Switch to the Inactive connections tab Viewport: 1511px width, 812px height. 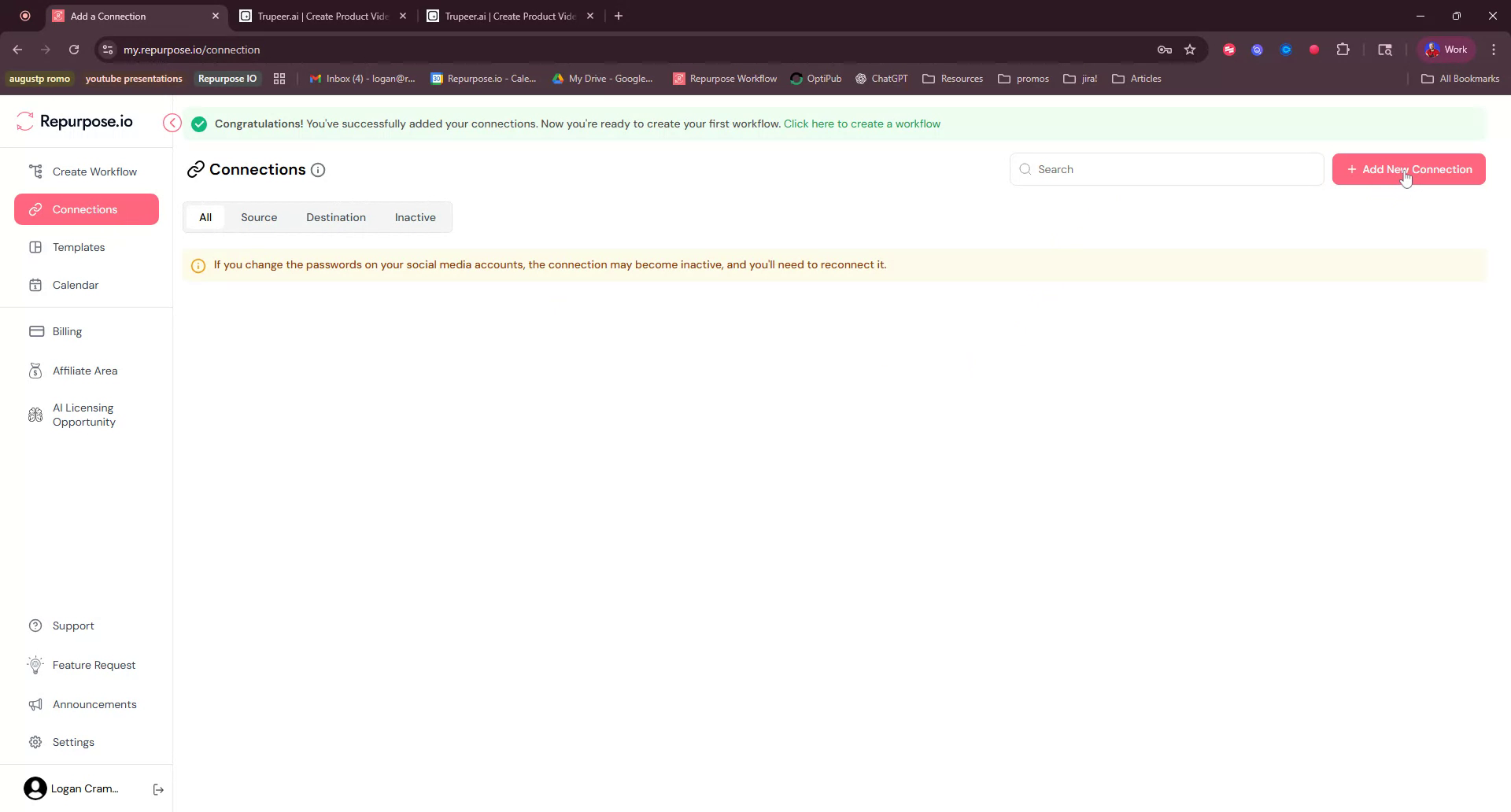[x=415, y=217]
